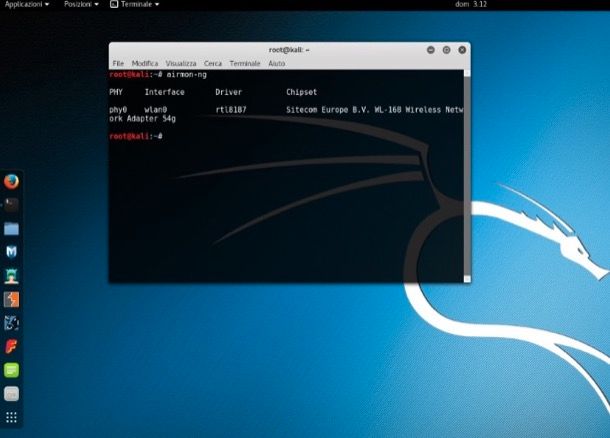Screen dimensions: 610x438
Task: Click the wrapped text ork Adapter 54g
Action: tap(142, 119)
